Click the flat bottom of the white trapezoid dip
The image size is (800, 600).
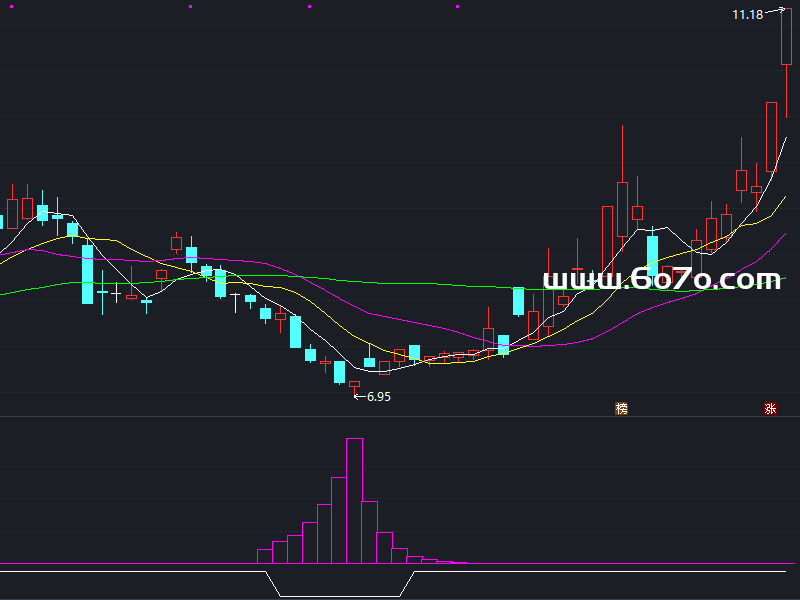pyautogui.click(x=340, y=596)
